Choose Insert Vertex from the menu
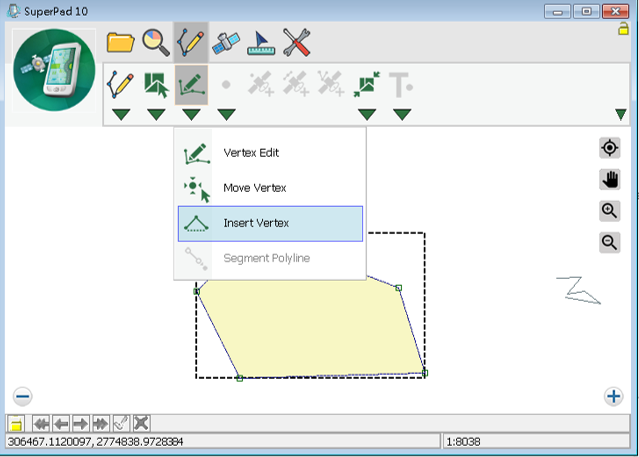The height and width of the screenshot is (457, 639). coord(270,223)
